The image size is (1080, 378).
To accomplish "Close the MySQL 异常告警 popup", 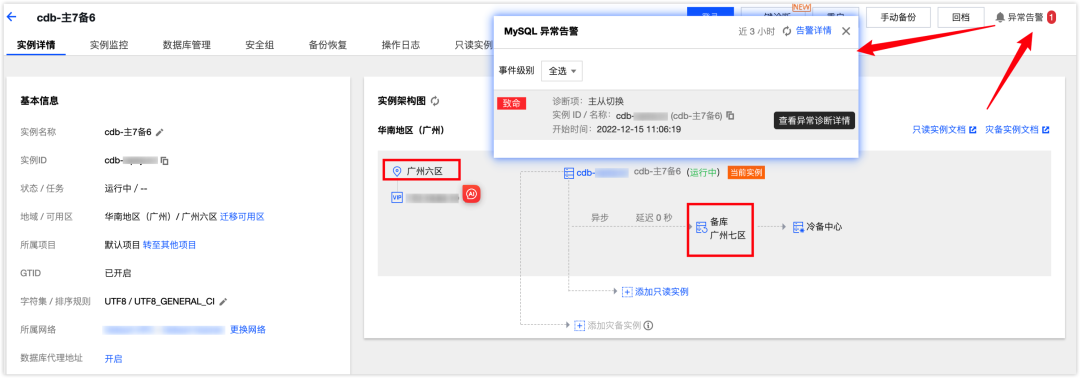I will [x=846, y=31].
